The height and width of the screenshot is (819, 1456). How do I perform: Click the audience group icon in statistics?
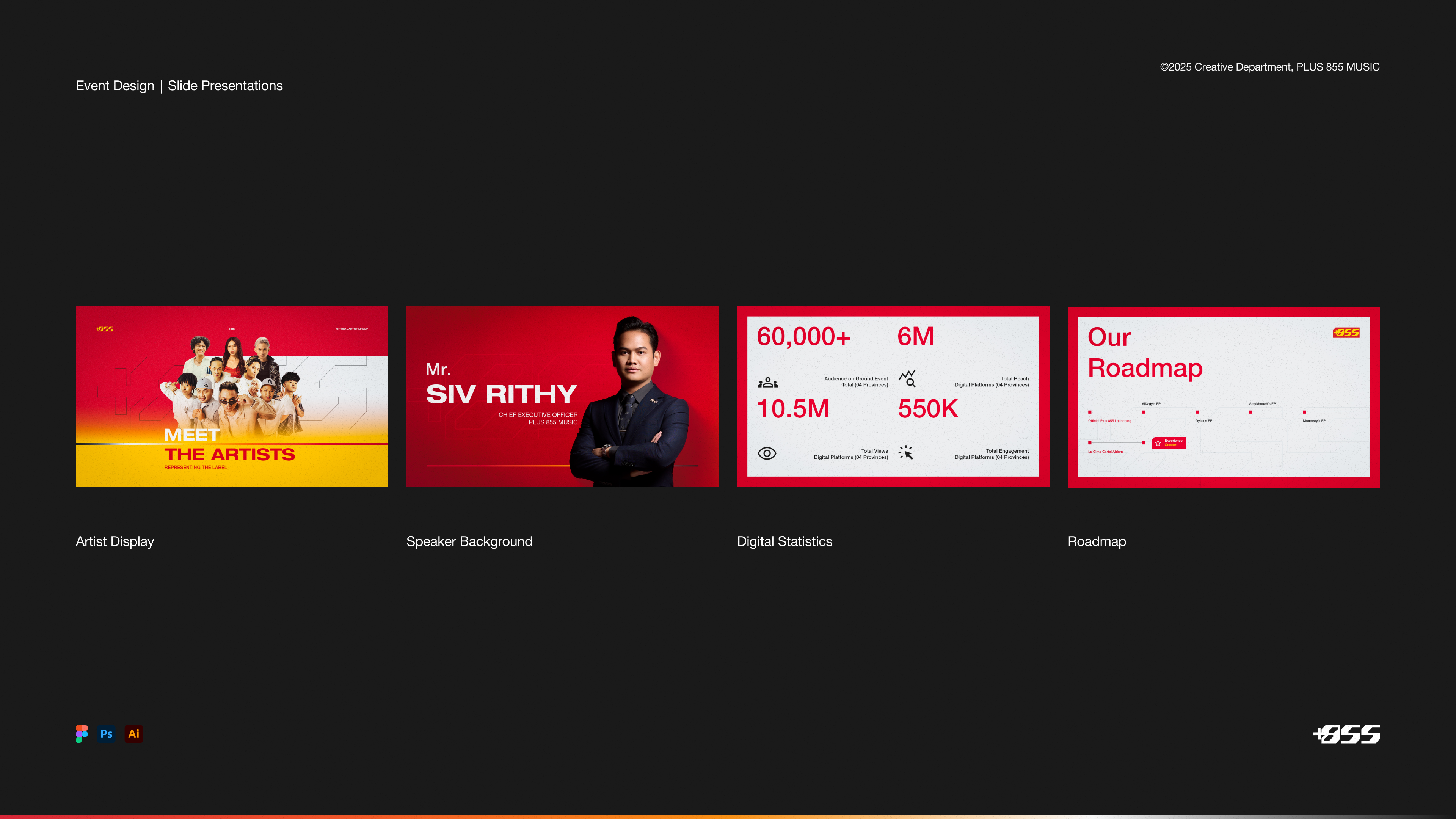pyautogui.click(x=767, y=383)
